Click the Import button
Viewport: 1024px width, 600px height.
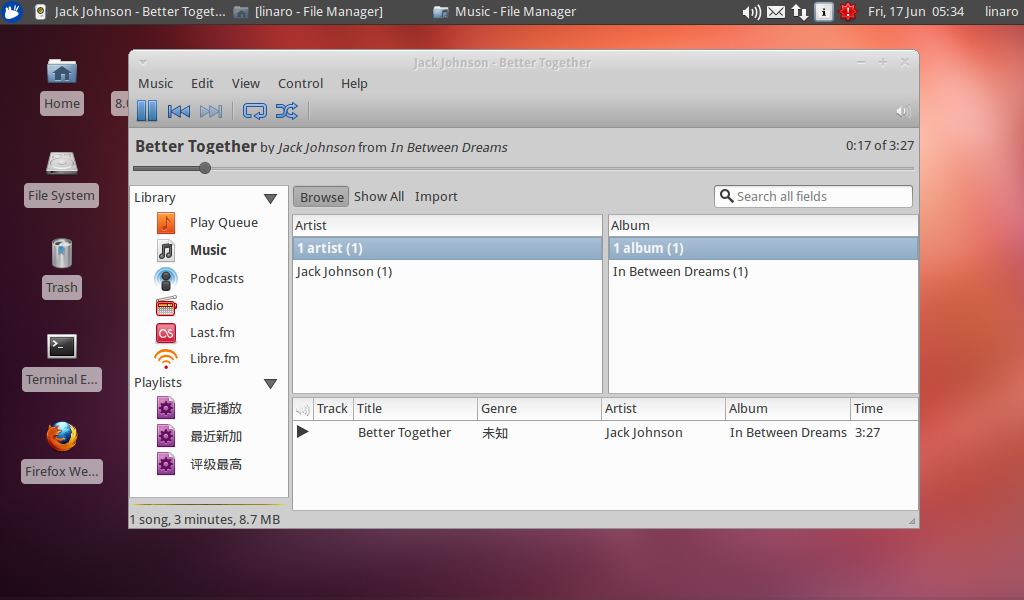tap(436, 197)
